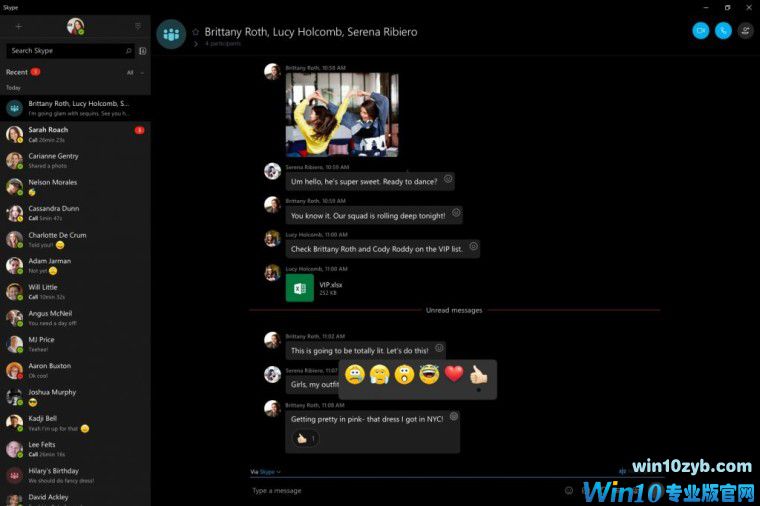The image size is (760, 506).
Task: Click the conversation title Brittany Roth, Lucy Holcomb, Serena Ribiero
Action: [x=311, y=32]
